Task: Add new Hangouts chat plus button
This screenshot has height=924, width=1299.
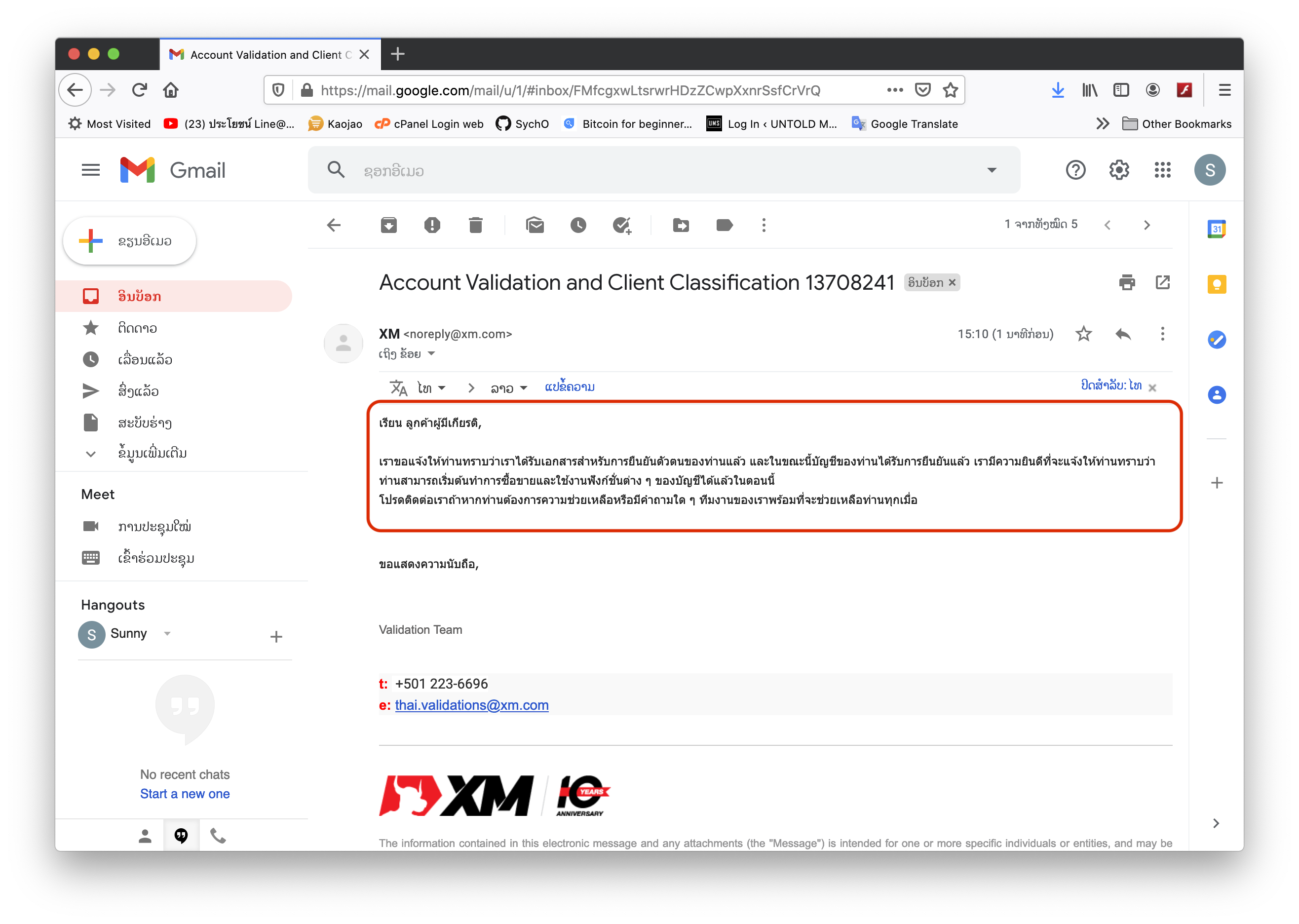Action: coord(276,637)
